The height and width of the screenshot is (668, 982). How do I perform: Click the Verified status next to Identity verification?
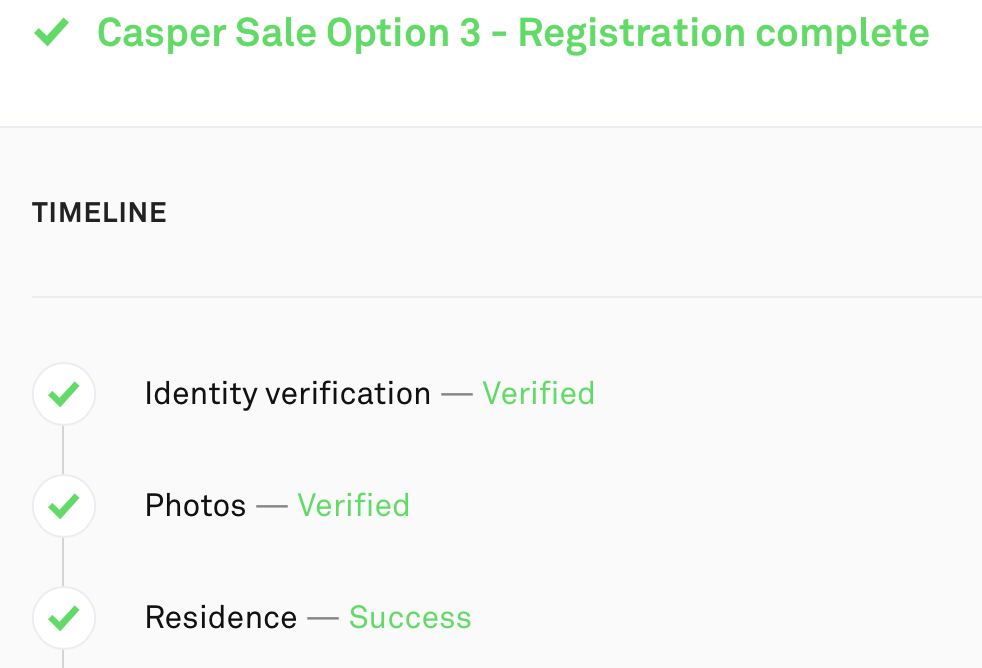[539, 394]
